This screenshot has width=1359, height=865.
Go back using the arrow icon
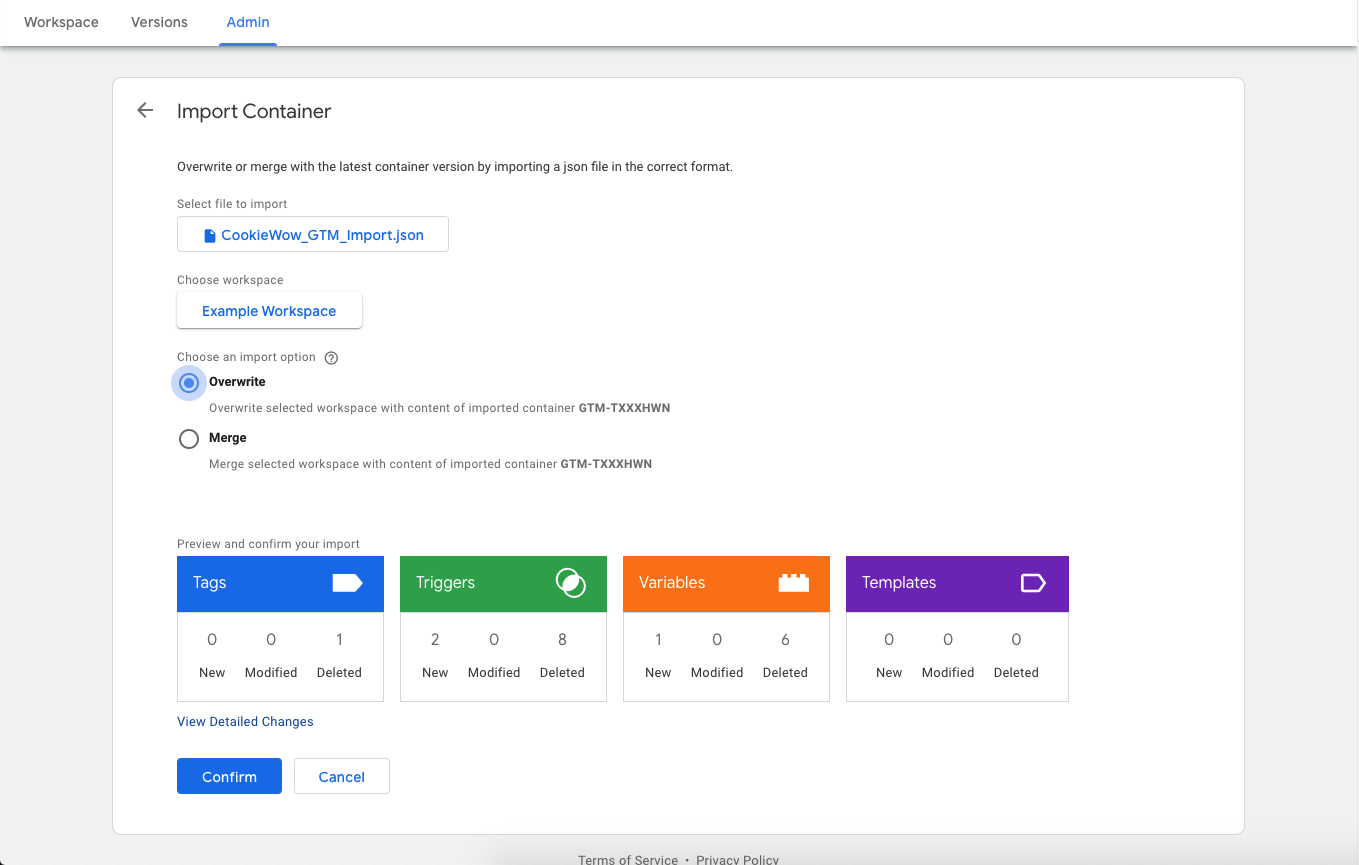coord(145,111)
